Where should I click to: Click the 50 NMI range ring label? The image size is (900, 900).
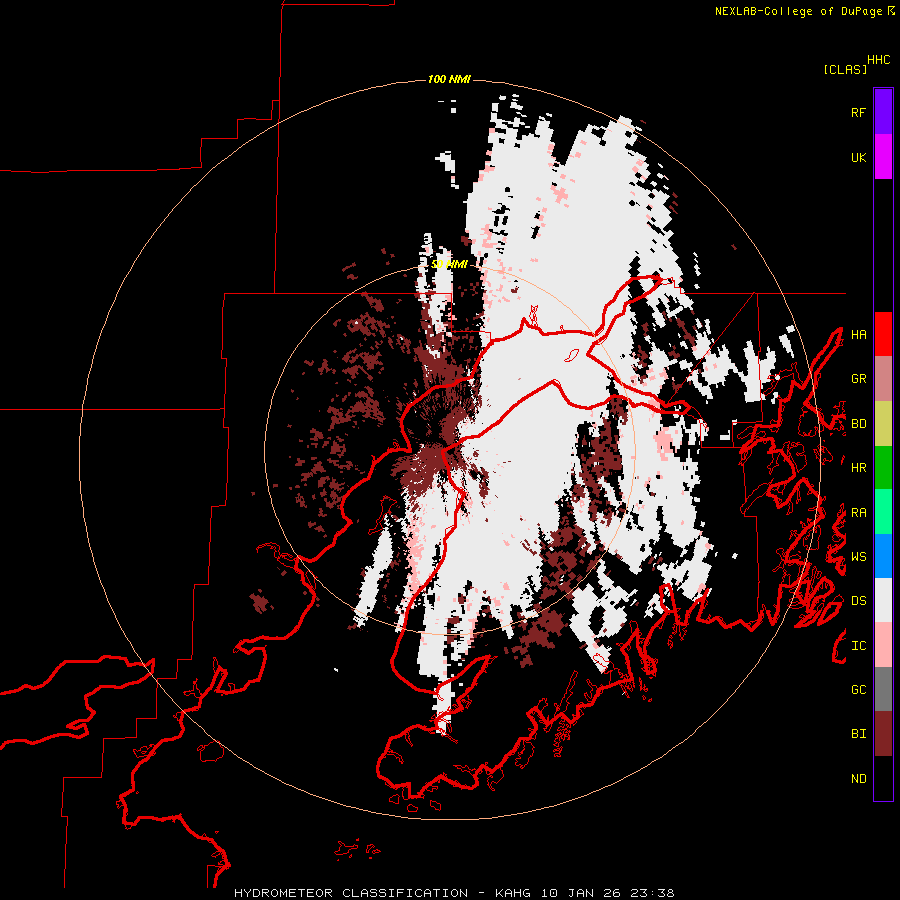click(x=449, y=264)
